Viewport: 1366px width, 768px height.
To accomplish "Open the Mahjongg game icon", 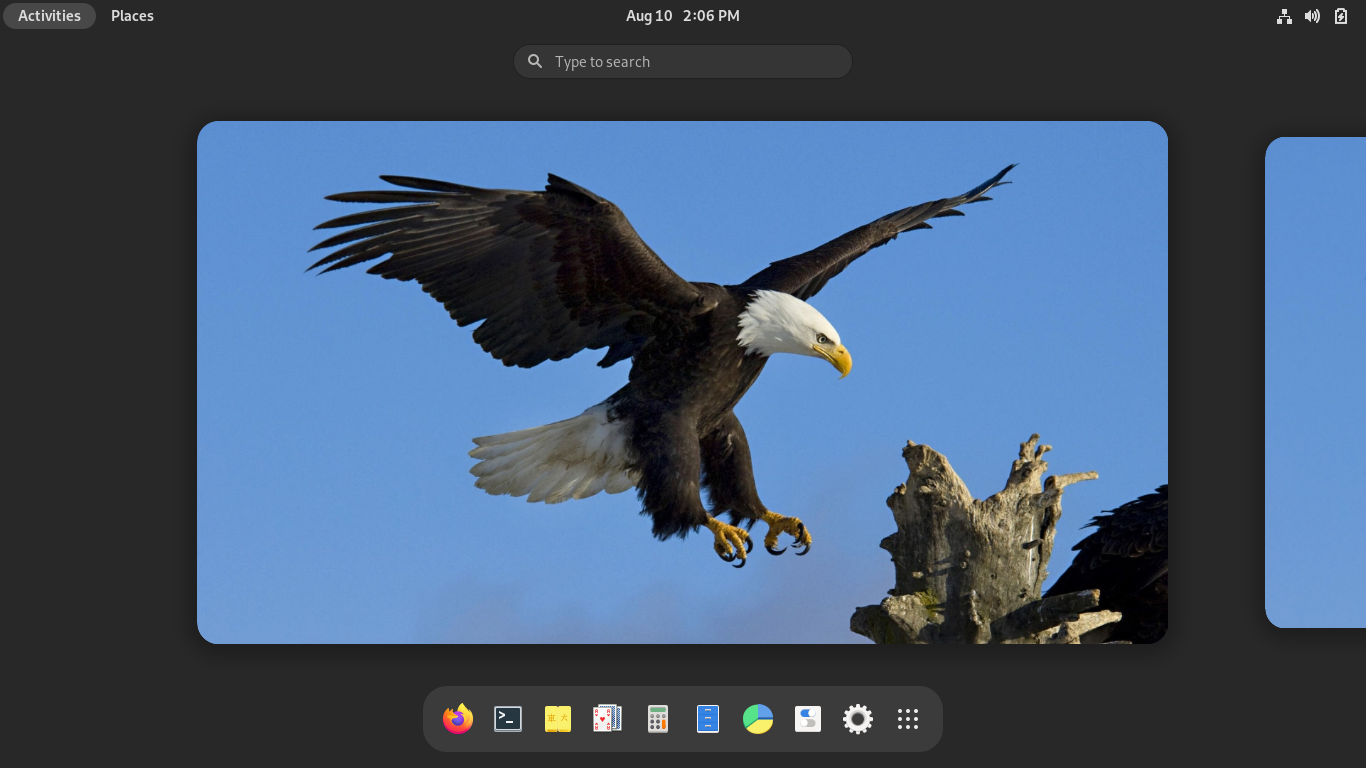I will click(558, 718).
